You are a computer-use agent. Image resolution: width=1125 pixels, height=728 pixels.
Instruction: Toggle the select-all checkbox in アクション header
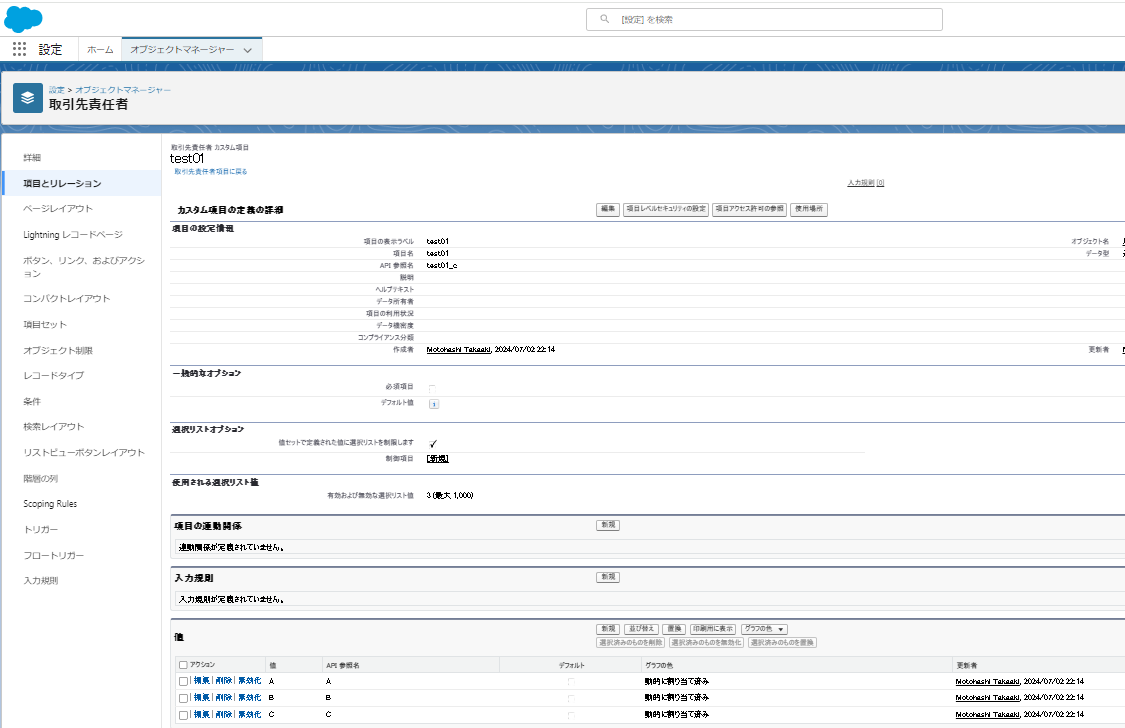pyautogui.click(x=183, y=665)
